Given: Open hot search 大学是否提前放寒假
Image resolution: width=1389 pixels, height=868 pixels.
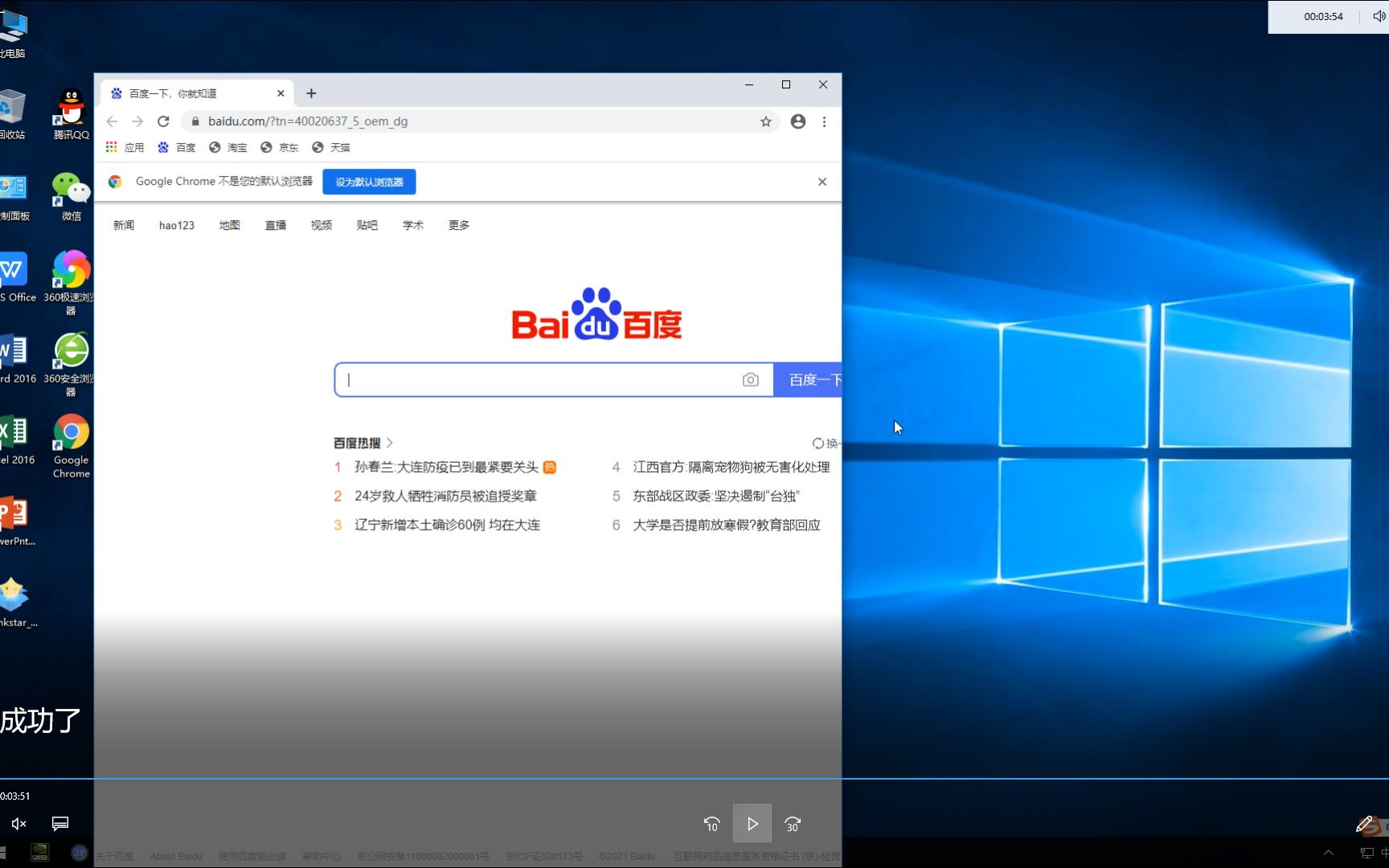Looking at the screenshot, I should point(727,525).
